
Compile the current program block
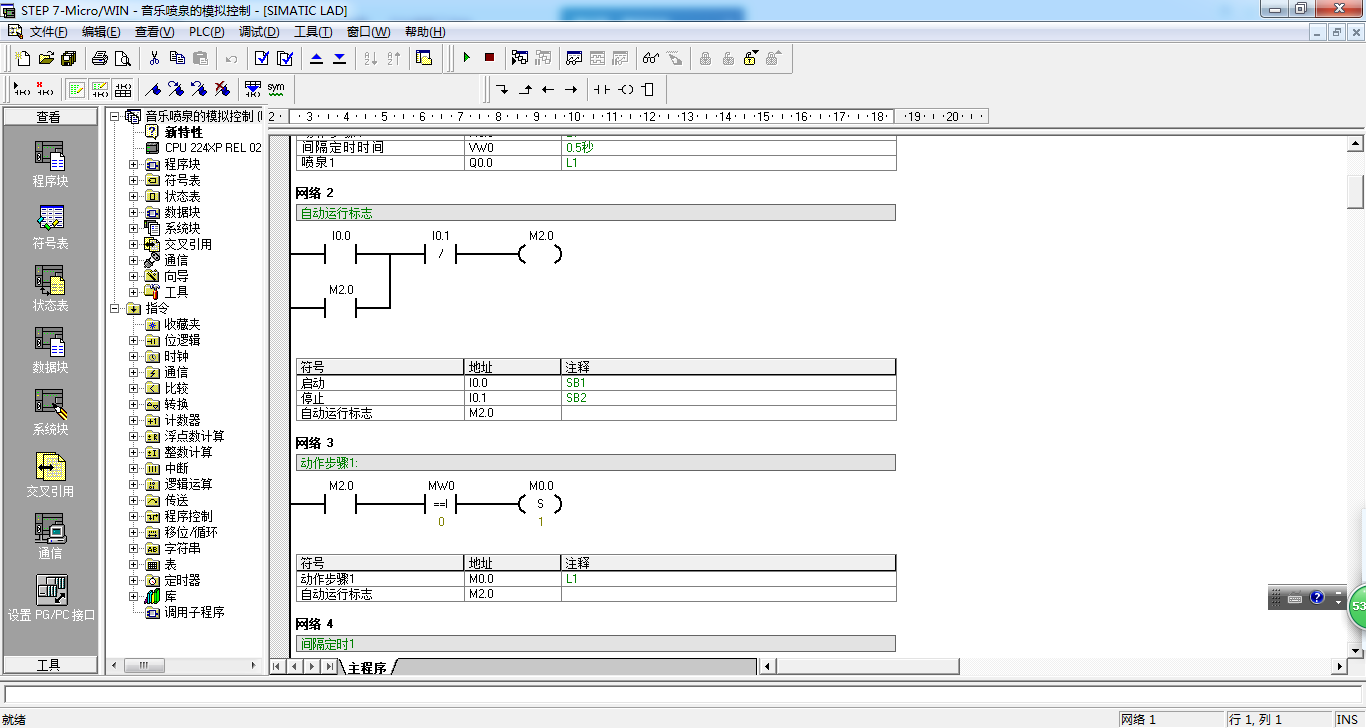click(262, 58)
